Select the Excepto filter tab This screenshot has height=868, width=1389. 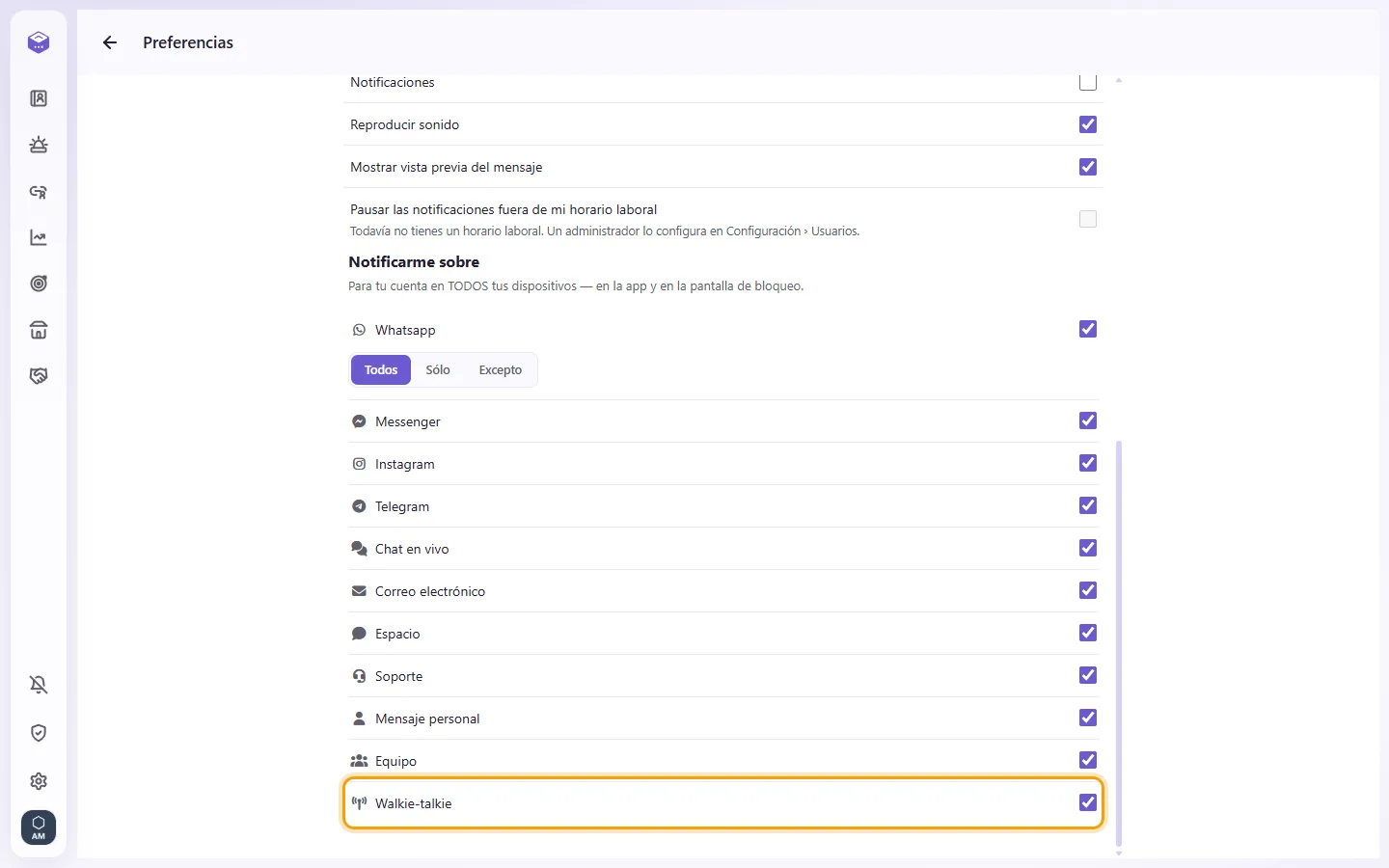point(501,370)
